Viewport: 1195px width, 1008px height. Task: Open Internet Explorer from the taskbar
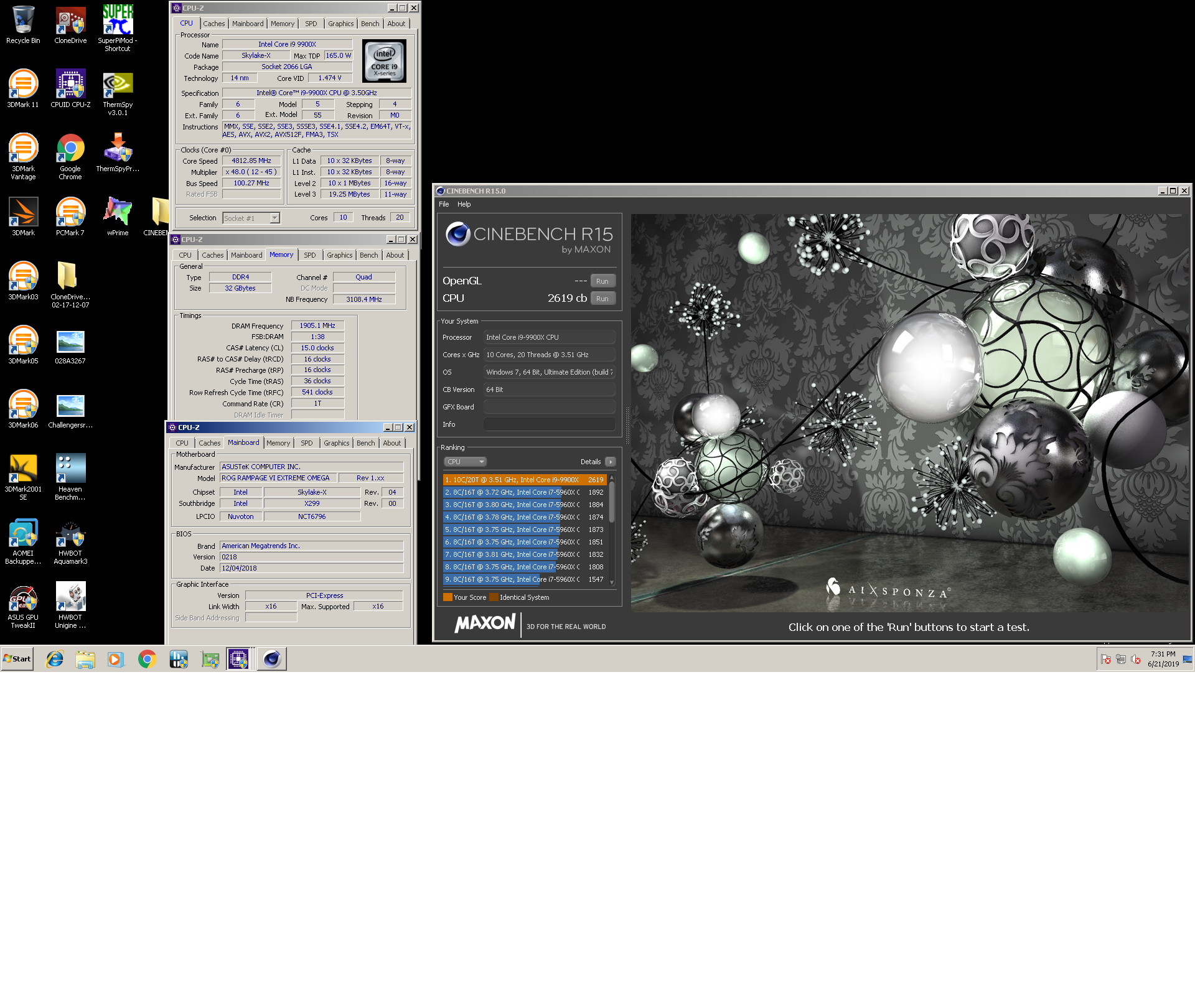pos(55,659)
